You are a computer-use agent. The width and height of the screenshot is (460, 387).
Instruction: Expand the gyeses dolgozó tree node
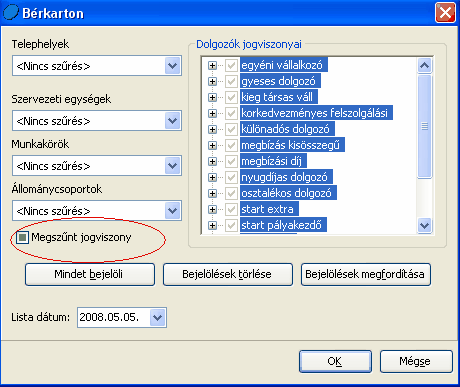tap(212, 81)
